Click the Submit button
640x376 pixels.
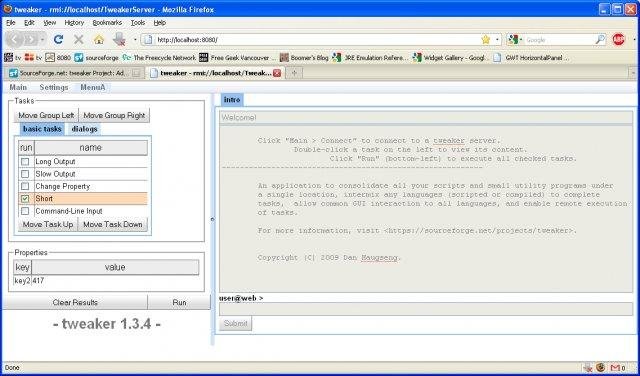tap(236, 324)
